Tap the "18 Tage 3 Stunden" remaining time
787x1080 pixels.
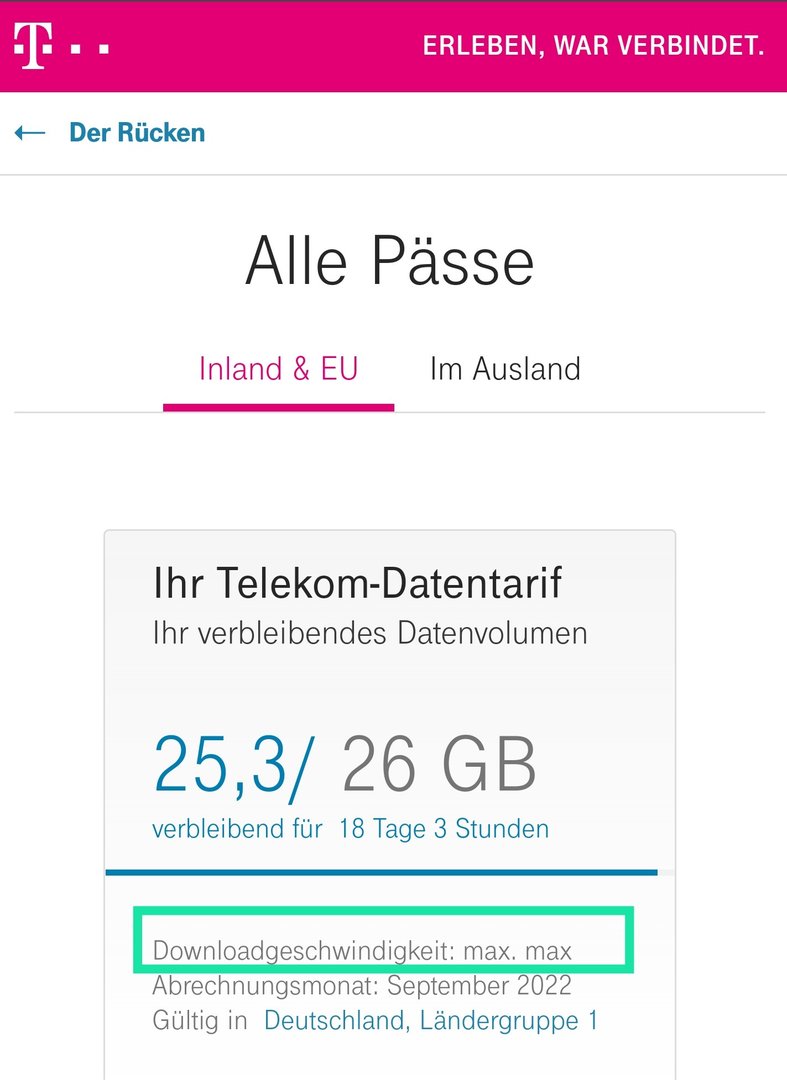[443, 829]
